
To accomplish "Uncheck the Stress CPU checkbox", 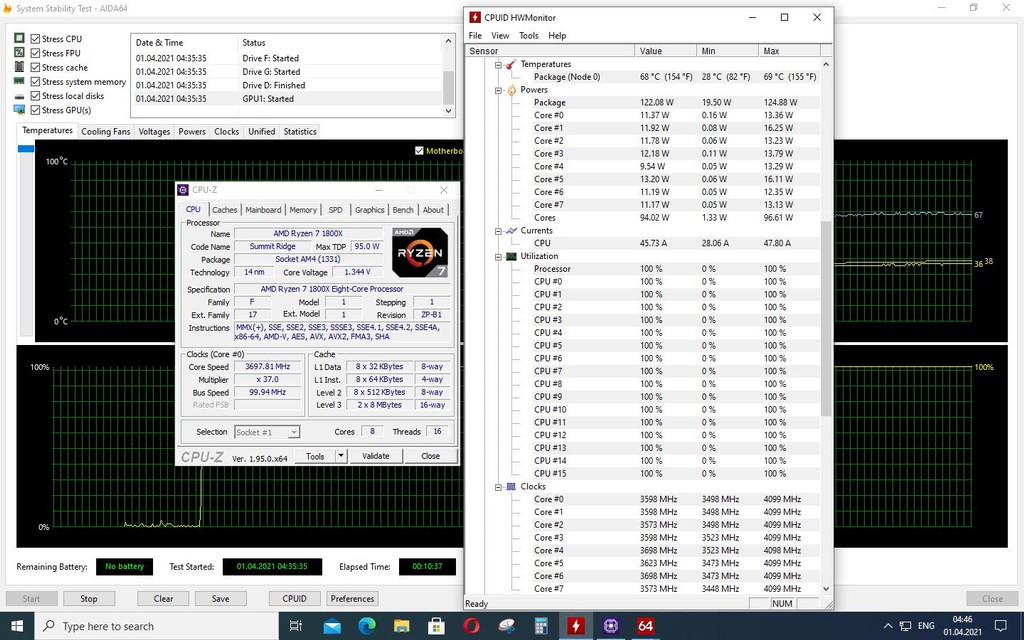I will [35, 39].
